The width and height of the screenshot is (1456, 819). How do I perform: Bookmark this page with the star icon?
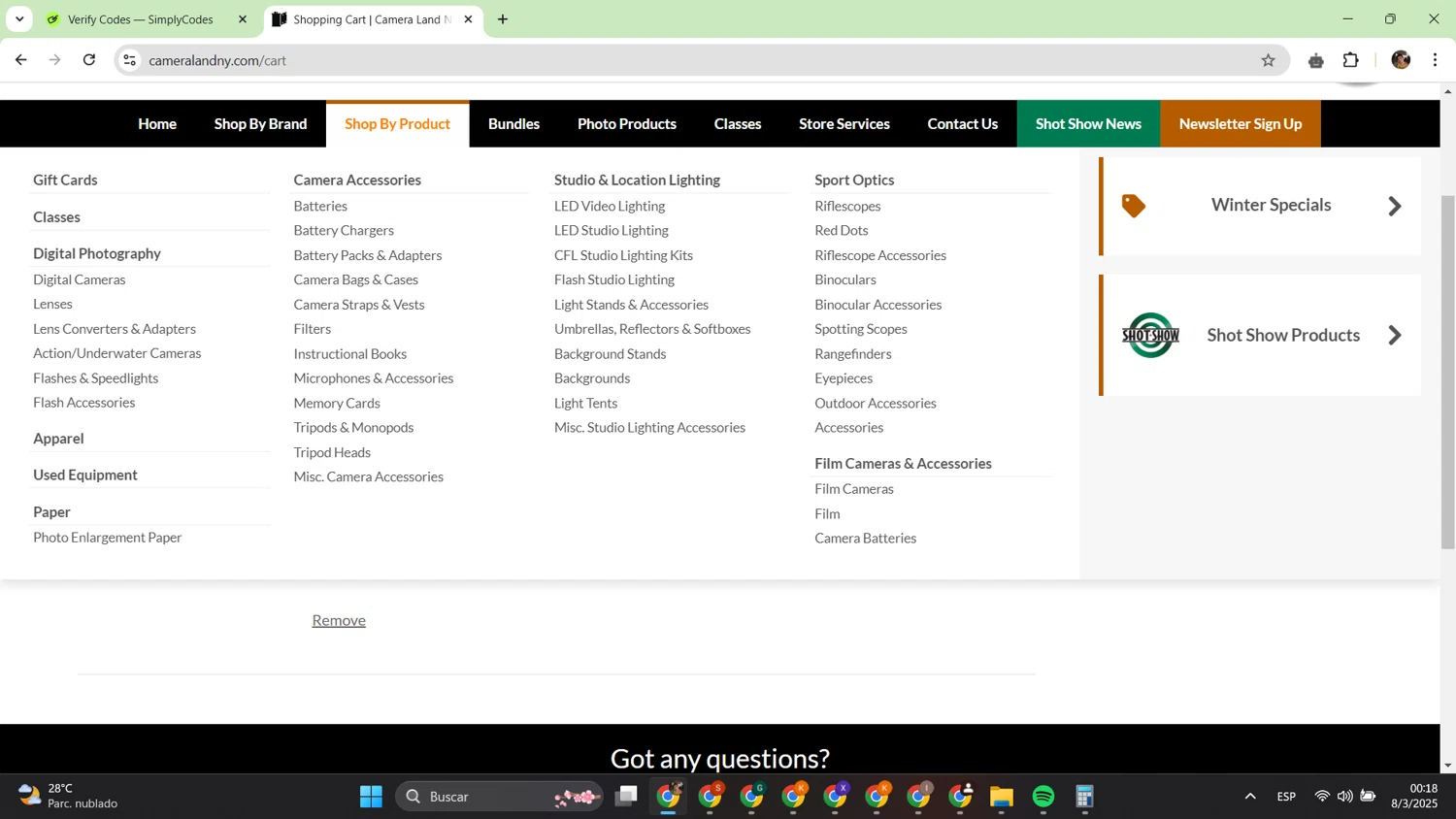point(1268,60)
